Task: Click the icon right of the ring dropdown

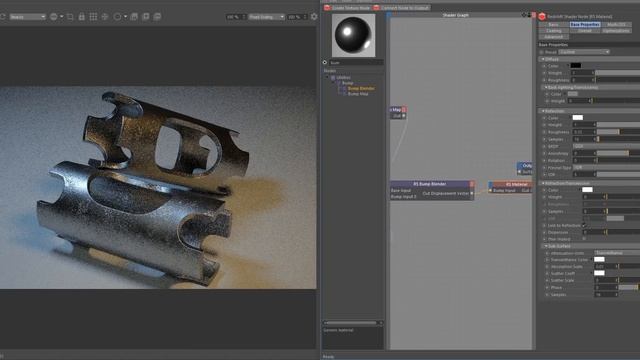Action: point(134,17)
